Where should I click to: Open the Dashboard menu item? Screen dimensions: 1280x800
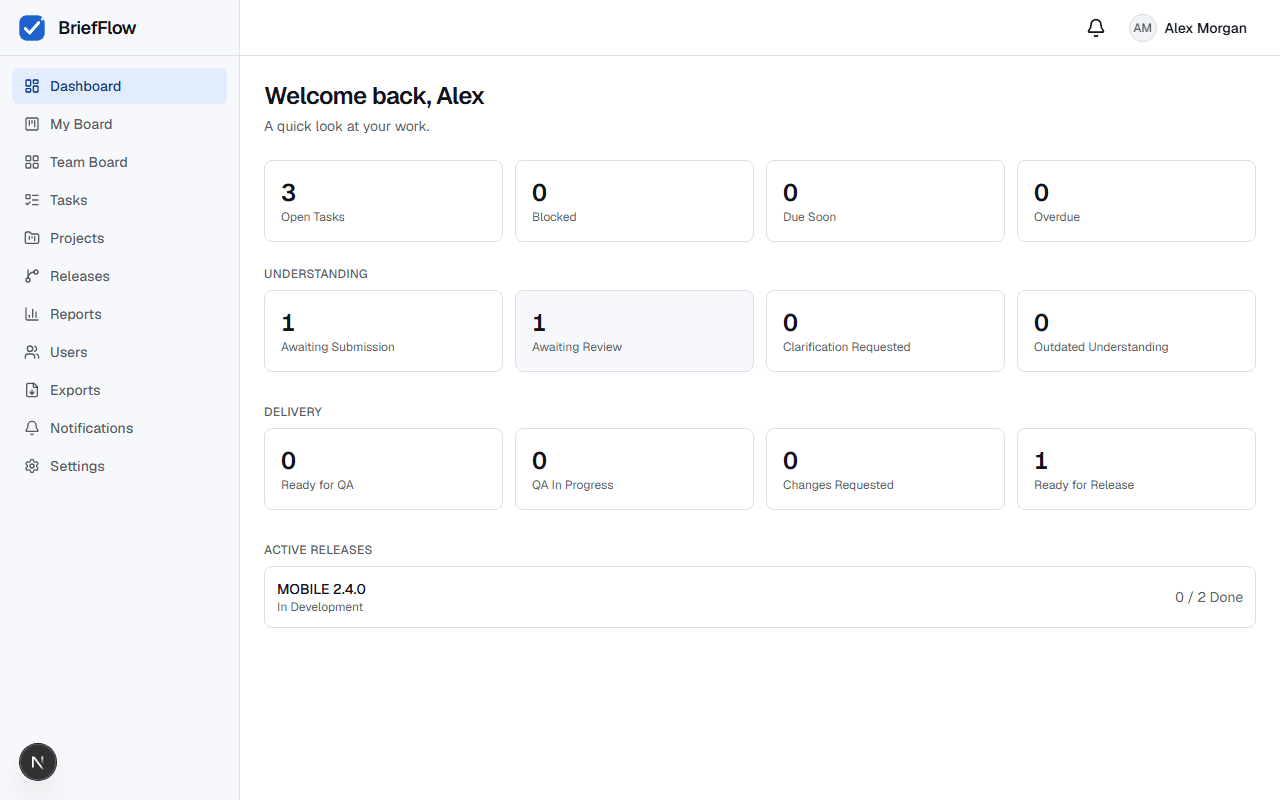(x=120, y=86)
